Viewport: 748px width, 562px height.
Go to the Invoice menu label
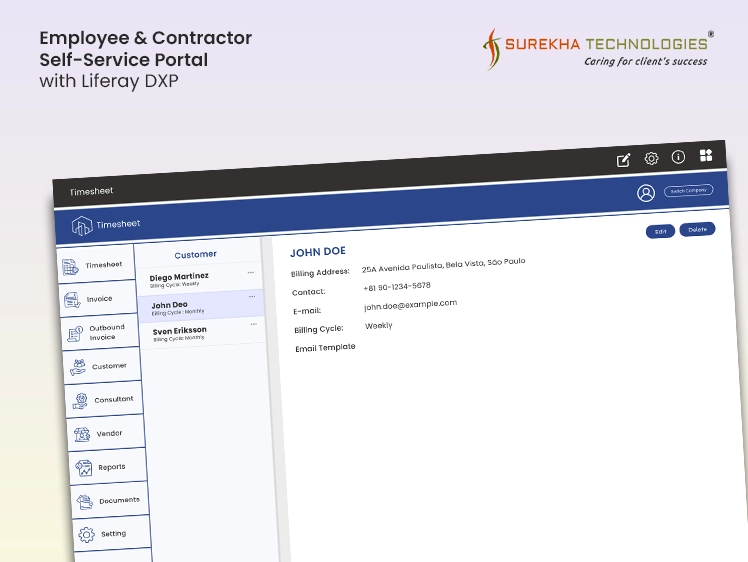99,299
